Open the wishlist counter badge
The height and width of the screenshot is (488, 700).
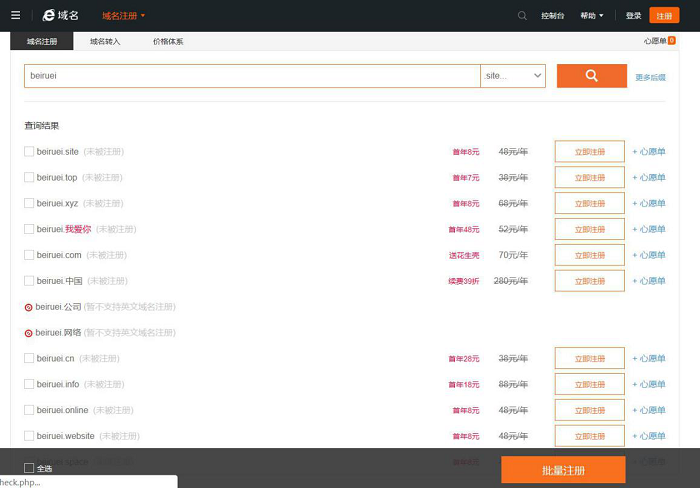[671, 41]
